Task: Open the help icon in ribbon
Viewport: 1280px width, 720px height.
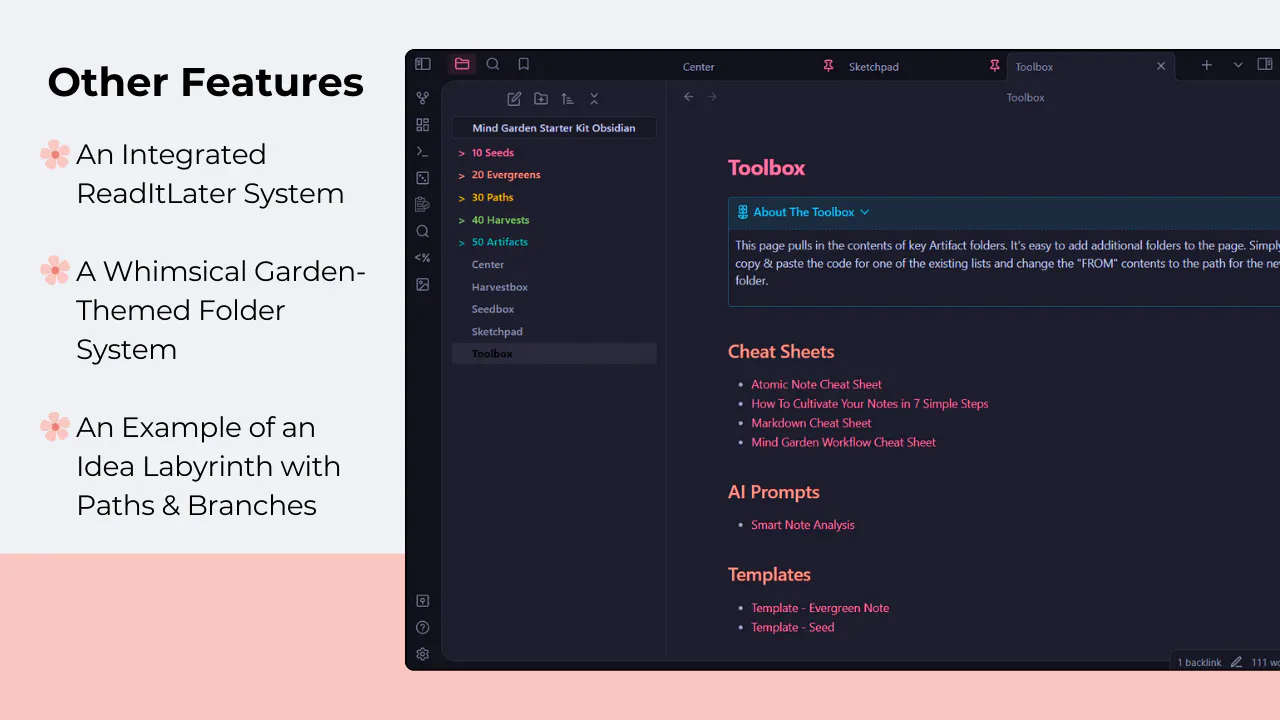Action: pos(423,628)
